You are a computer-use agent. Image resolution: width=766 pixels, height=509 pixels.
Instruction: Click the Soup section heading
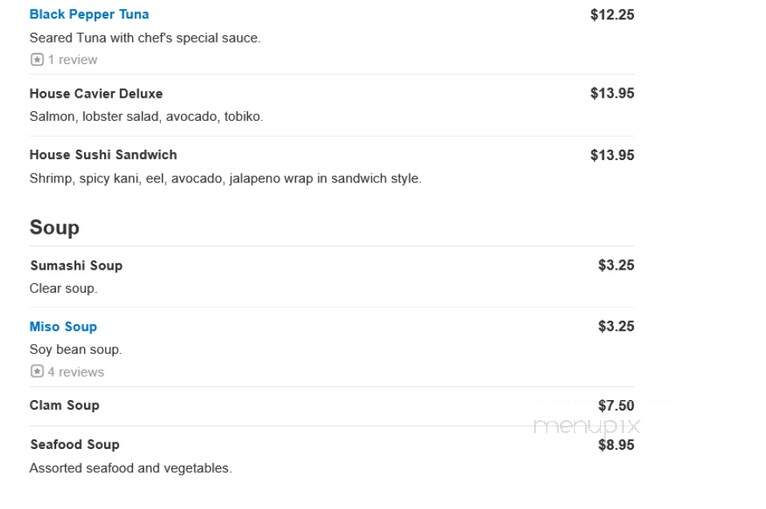pyautogui.click(x=54, y=227)
